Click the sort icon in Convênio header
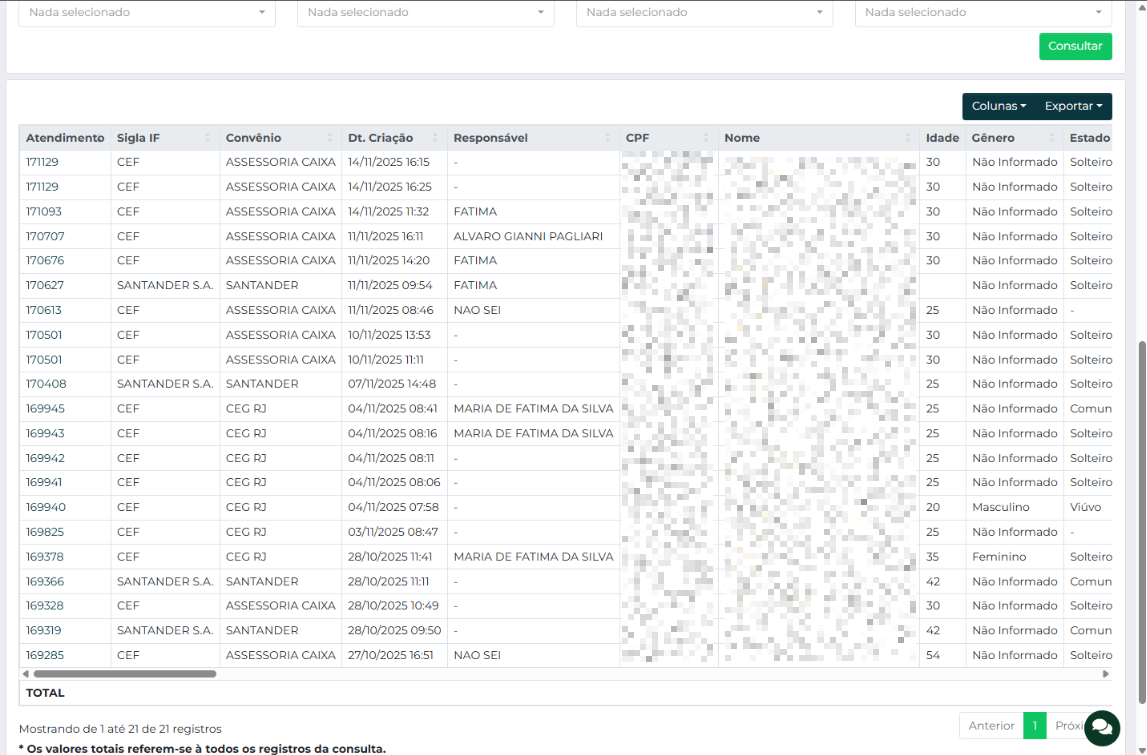Image resolution: width=1147 pixels, height=755 pixels. 330,138
